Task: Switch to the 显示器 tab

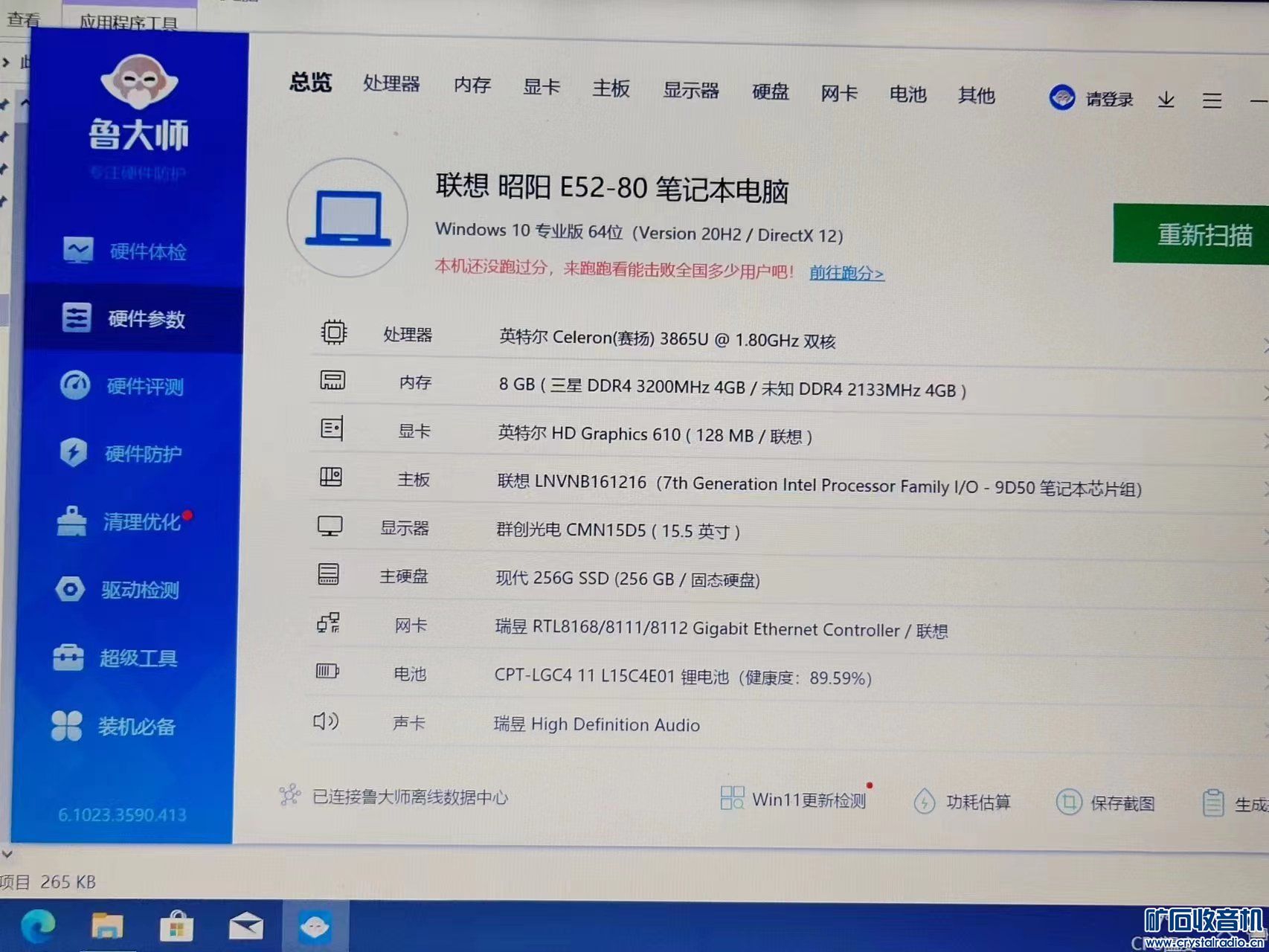Action: 691,91
